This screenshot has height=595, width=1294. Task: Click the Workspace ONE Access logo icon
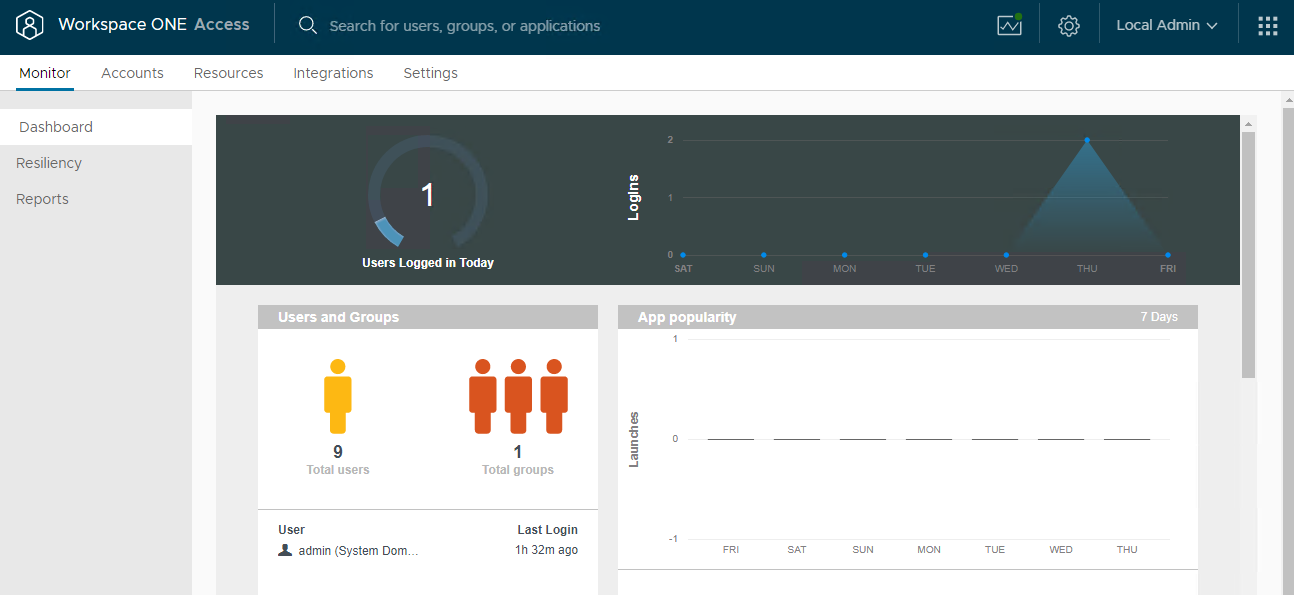pos(31,25)
